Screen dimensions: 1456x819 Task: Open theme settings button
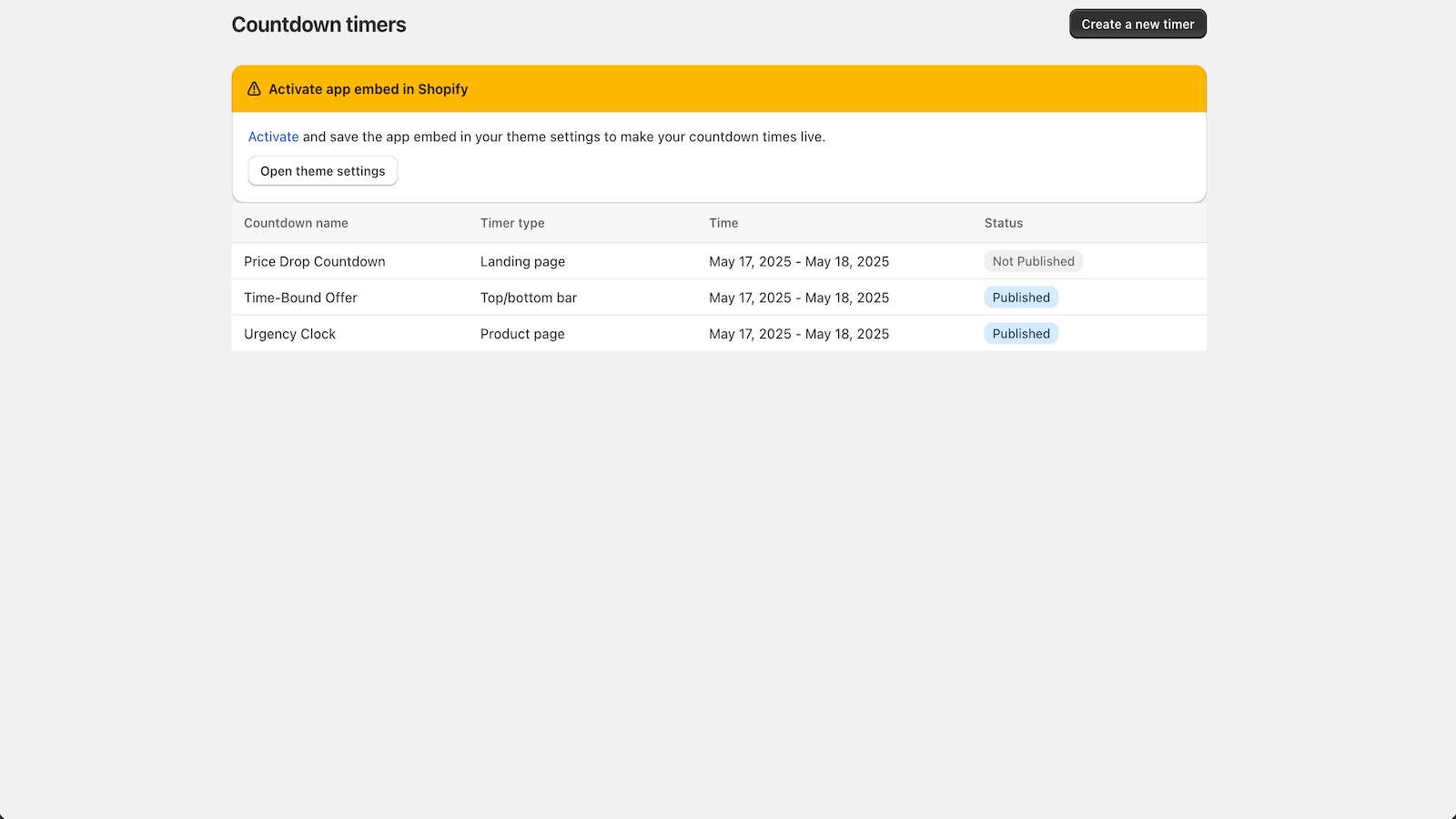tap(323, 171)
